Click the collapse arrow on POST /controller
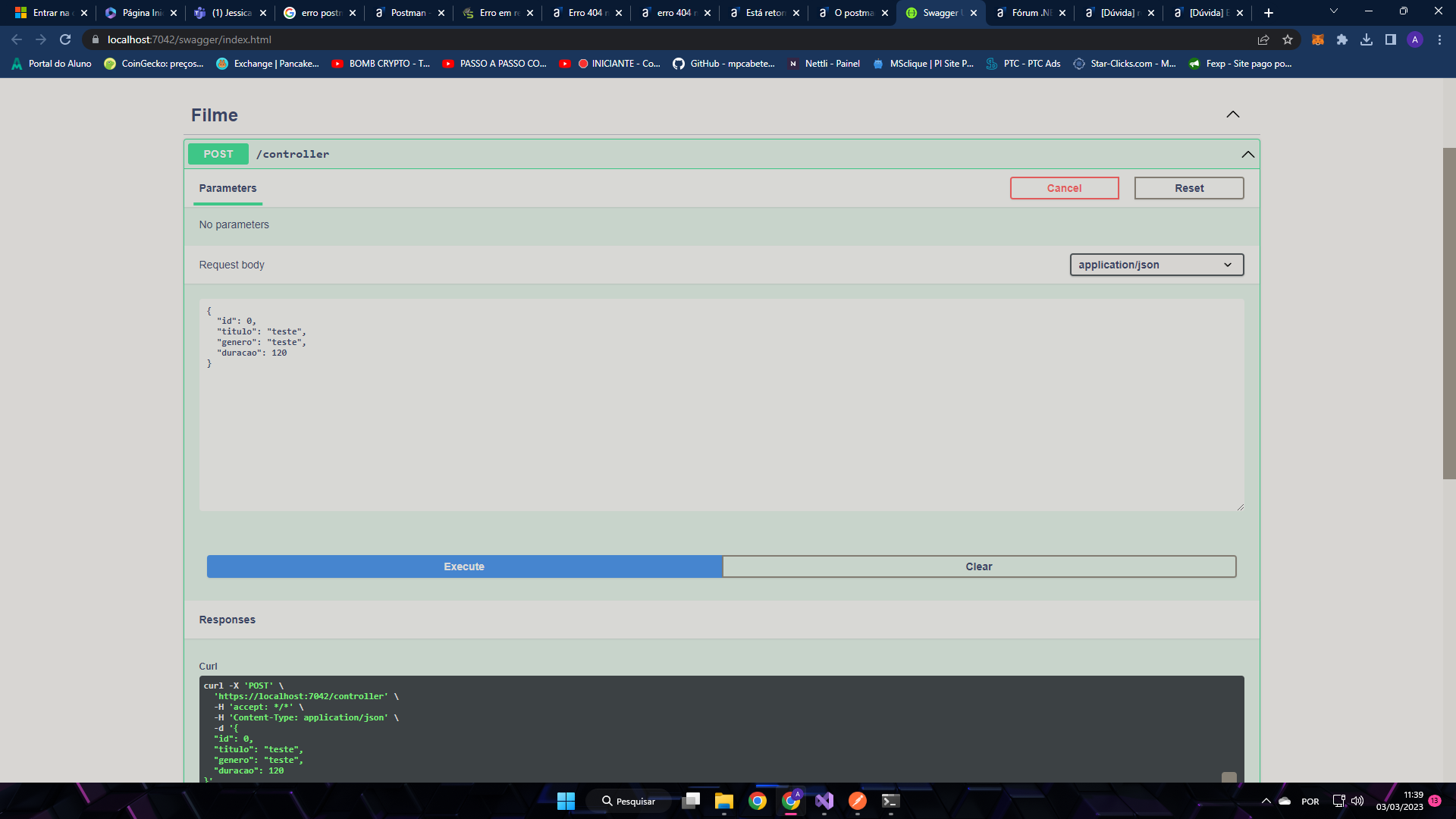 [1248, 154]
